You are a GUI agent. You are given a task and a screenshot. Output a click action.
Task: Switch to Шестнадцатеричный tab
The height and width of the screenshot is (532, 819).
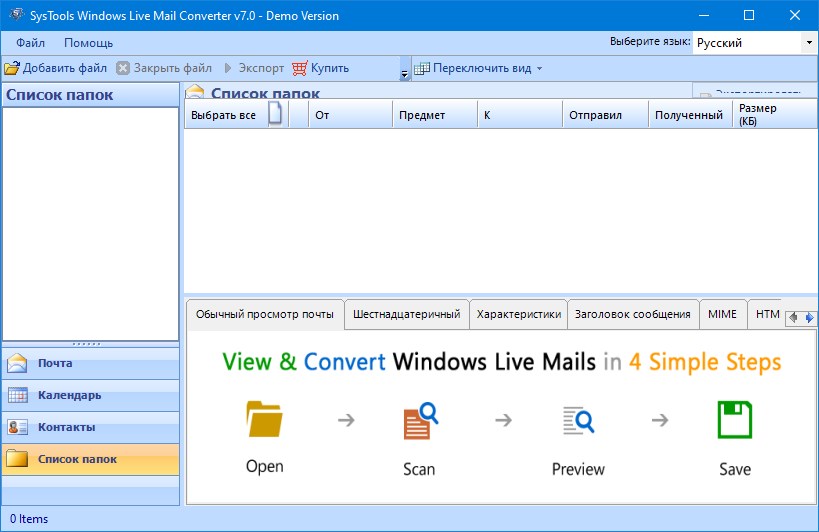407,314
